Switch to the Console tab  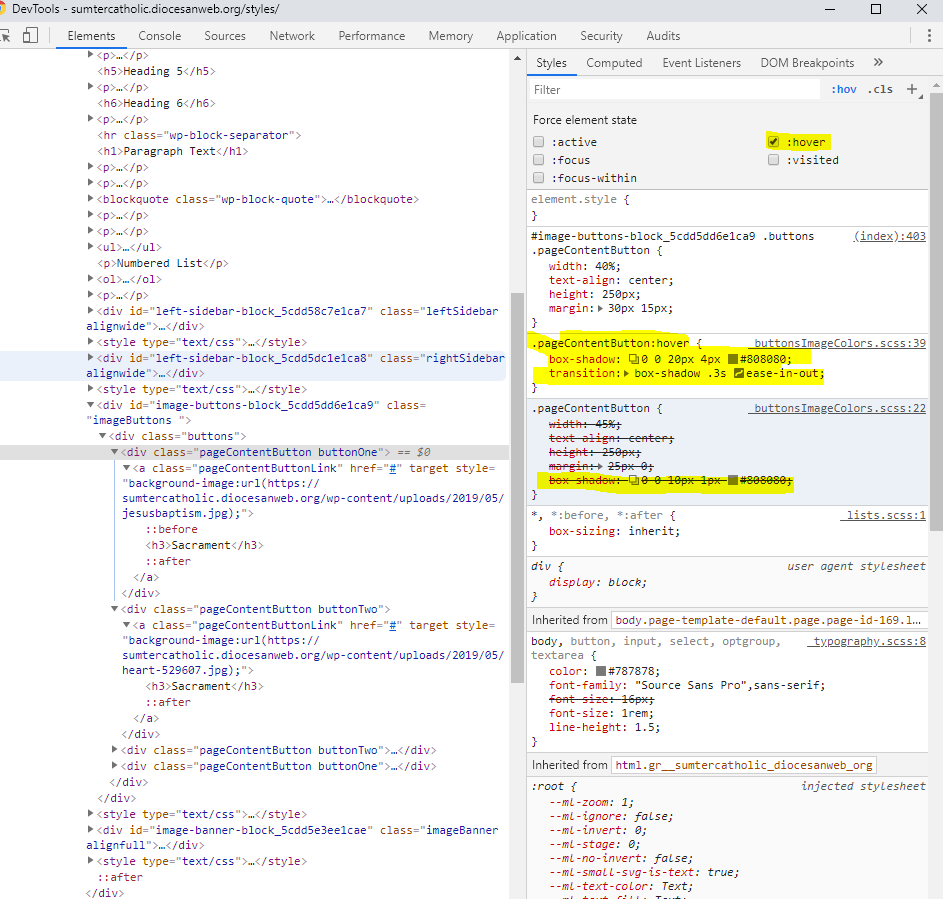159,36
